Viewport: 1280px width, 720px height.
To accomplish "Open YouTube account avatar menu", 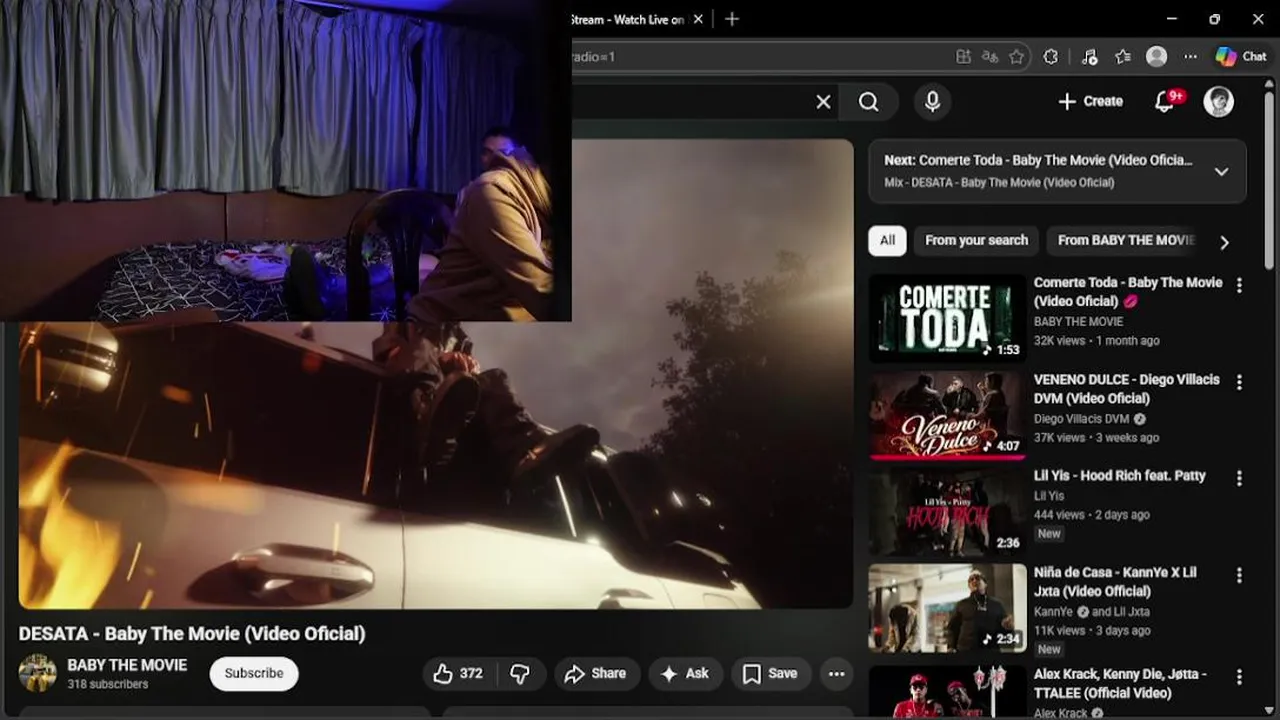I will click(x=1218, y=101).
